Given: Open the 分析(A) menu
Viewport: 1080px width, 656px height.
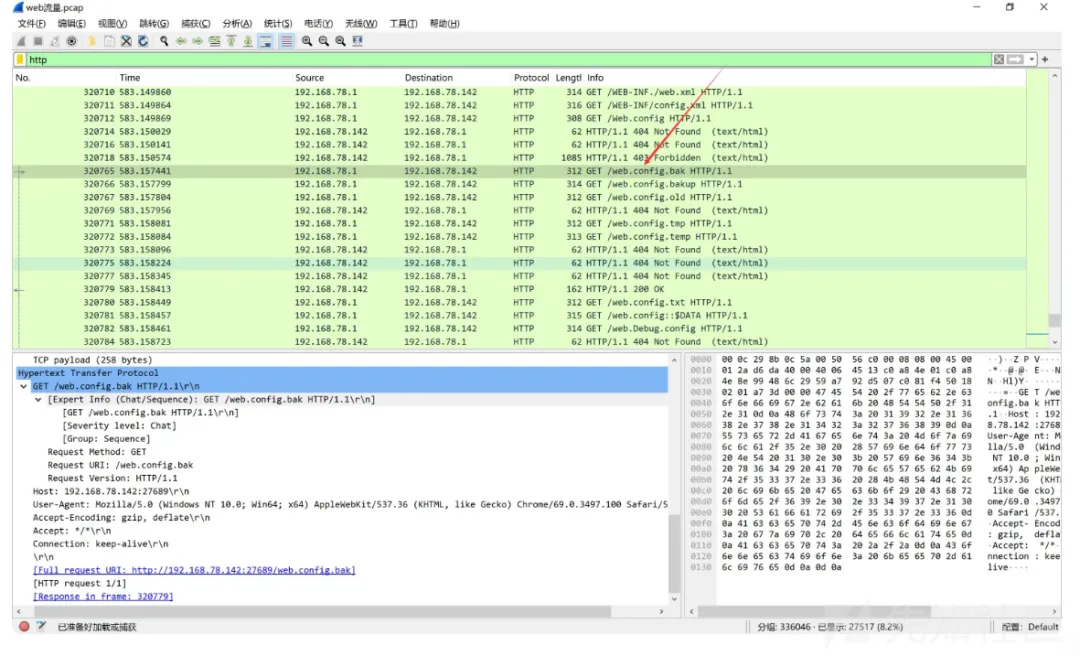Looking at the screenshot, I should [x=237, y=23].
